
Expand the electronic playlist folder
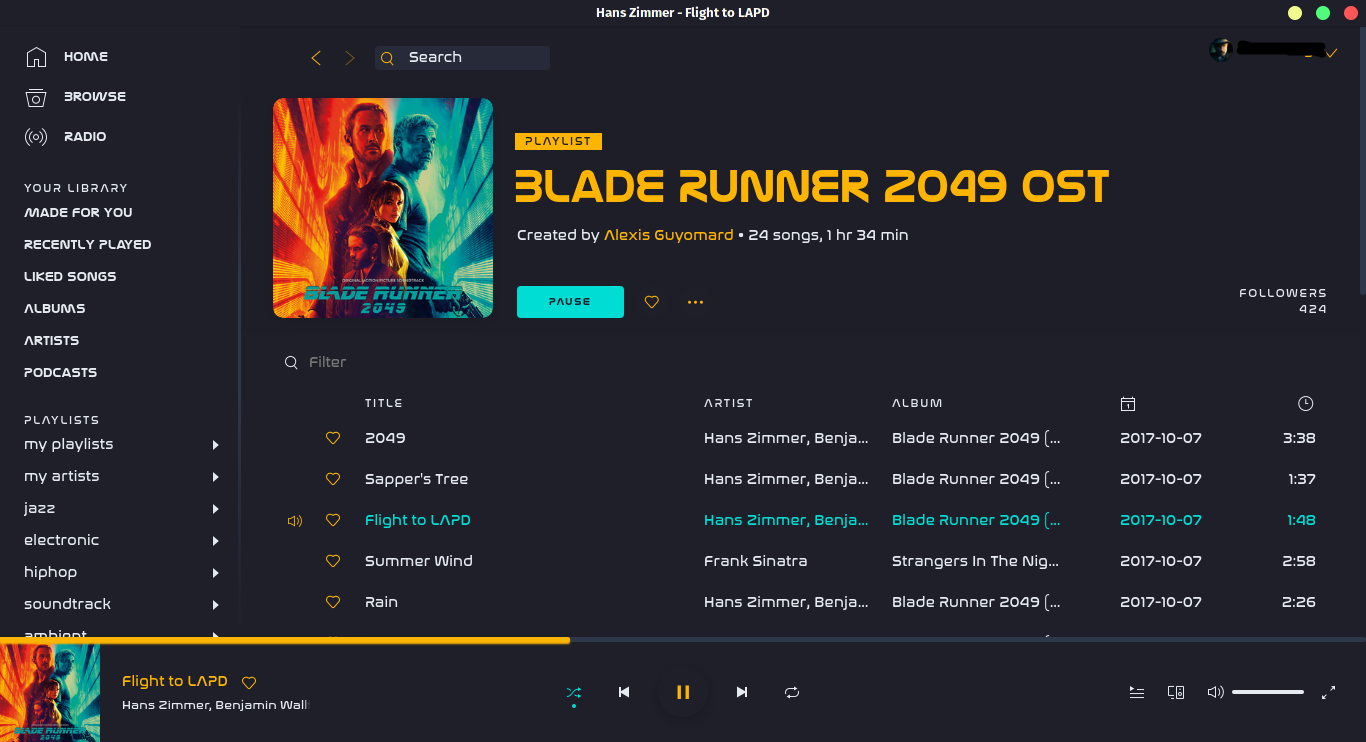click(x=216, y=541)
